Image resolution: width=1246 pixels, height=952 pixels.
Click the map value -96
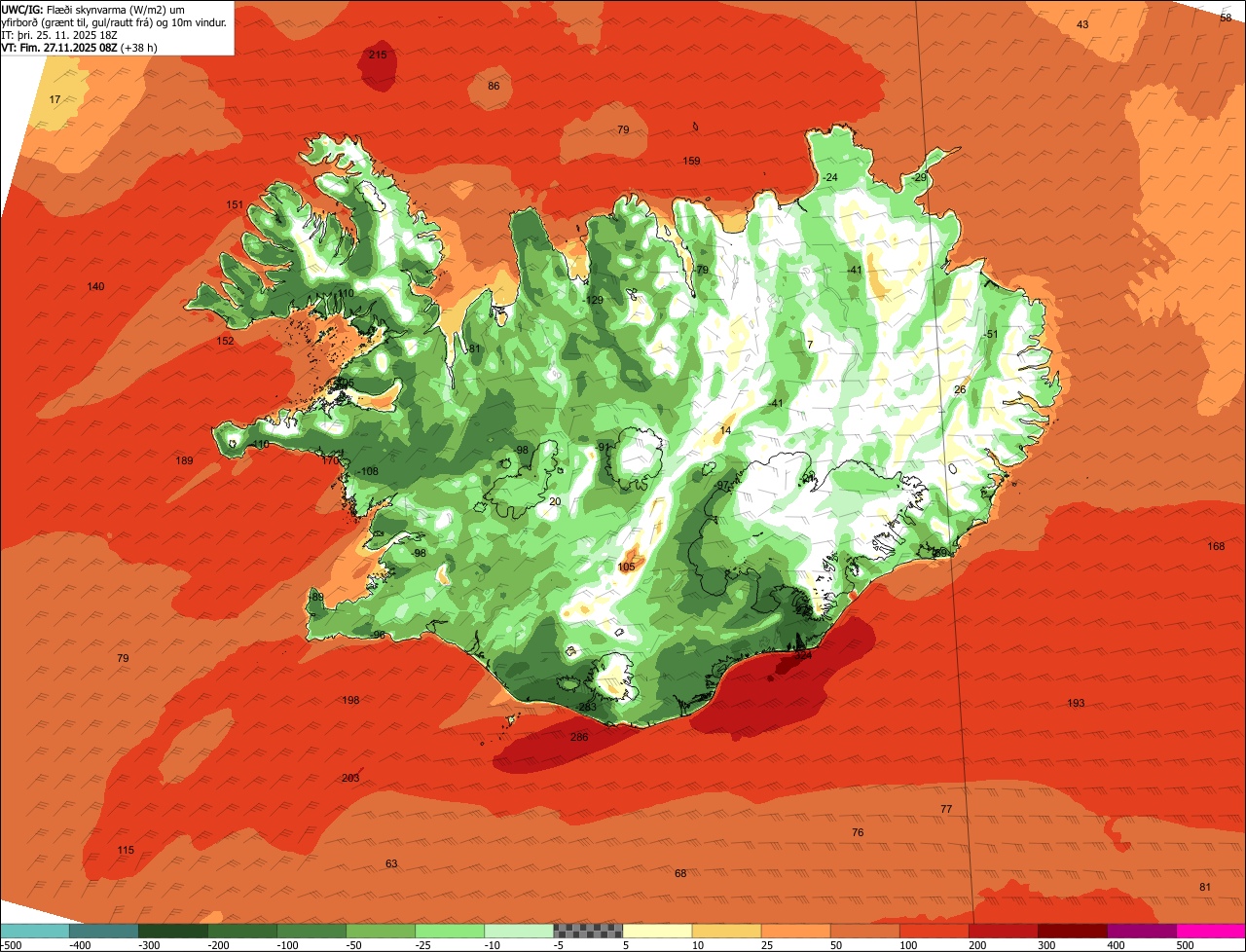(378, 635)
